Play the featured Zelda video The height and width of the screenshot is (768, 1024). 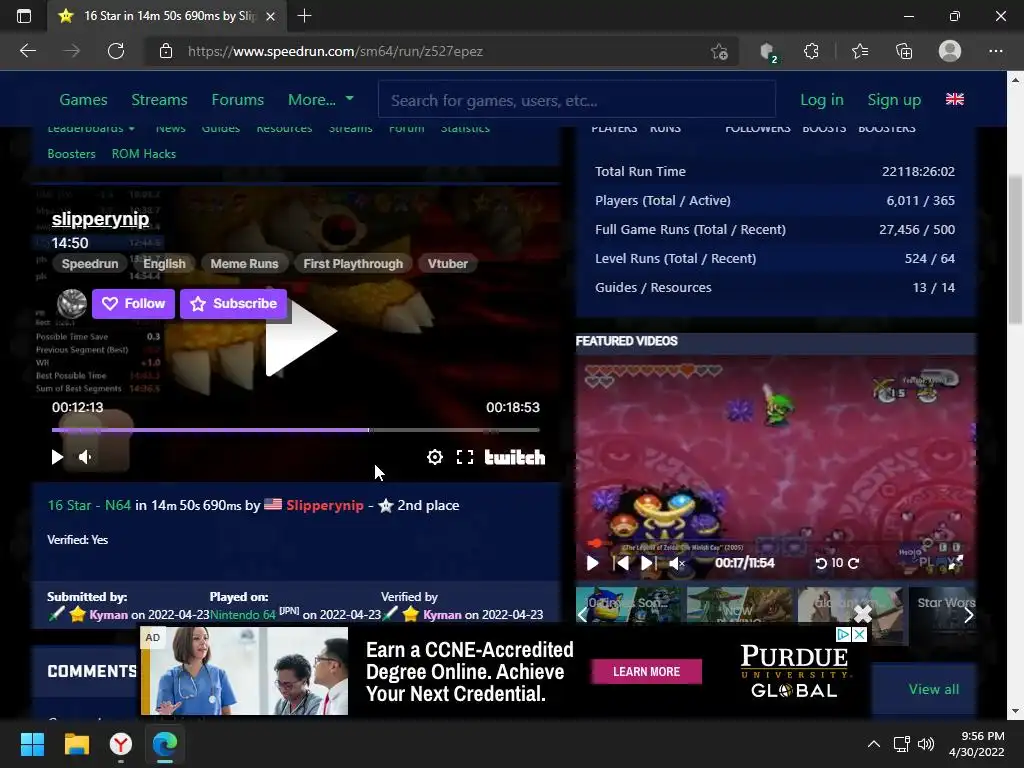592,563
